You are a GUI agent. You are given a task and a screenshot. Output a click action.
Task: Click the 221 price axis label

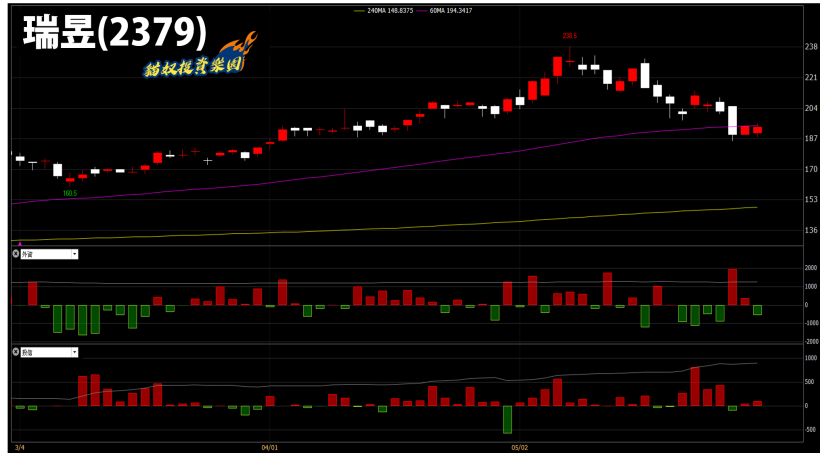coord(811,77)
